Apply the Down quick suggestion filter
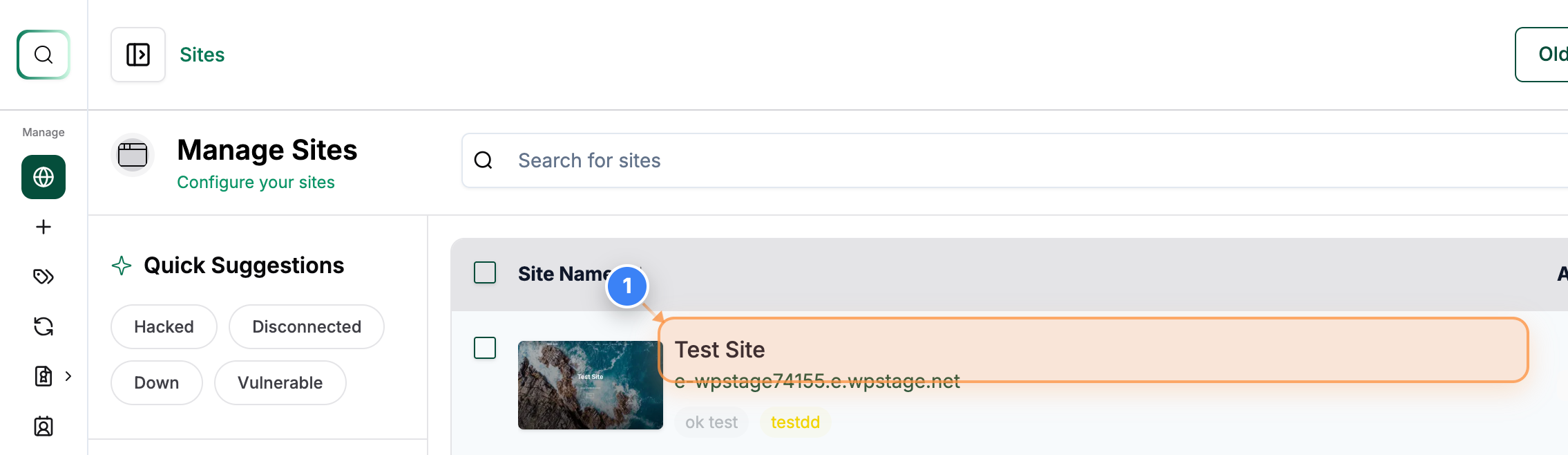 (157, 382)
